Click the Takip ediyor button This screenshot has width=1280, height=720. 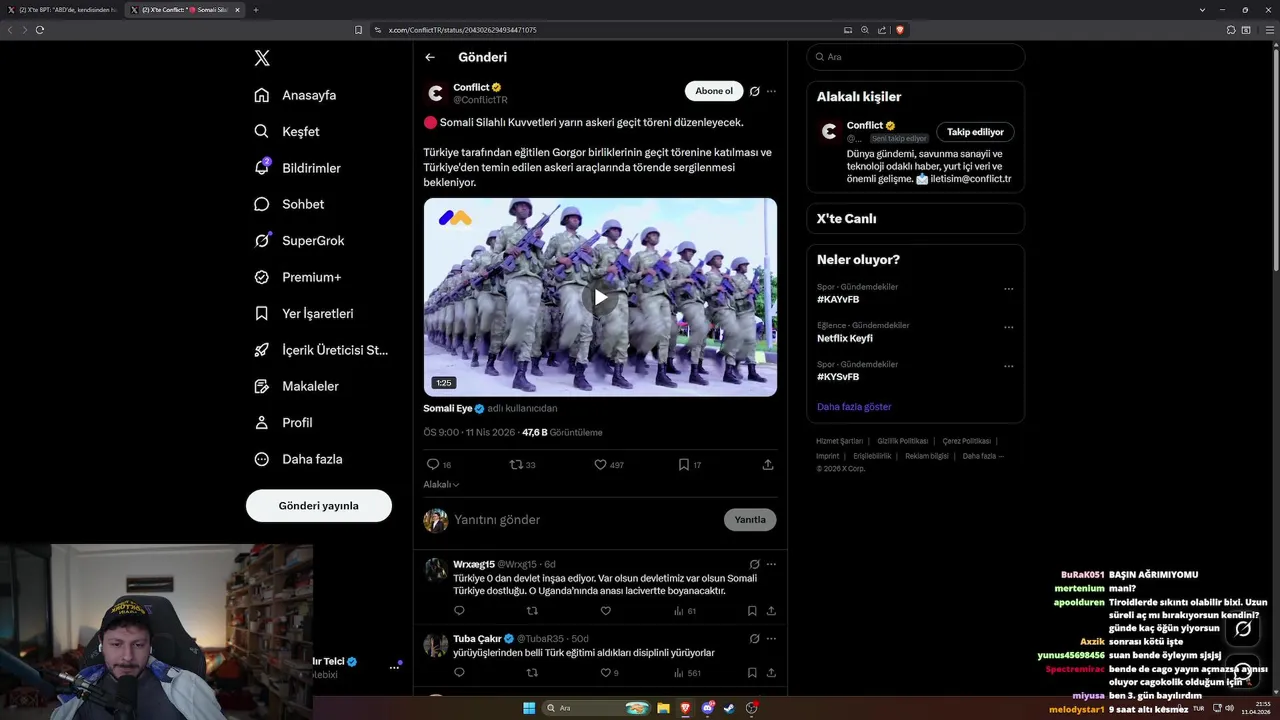tap(975, 132)
